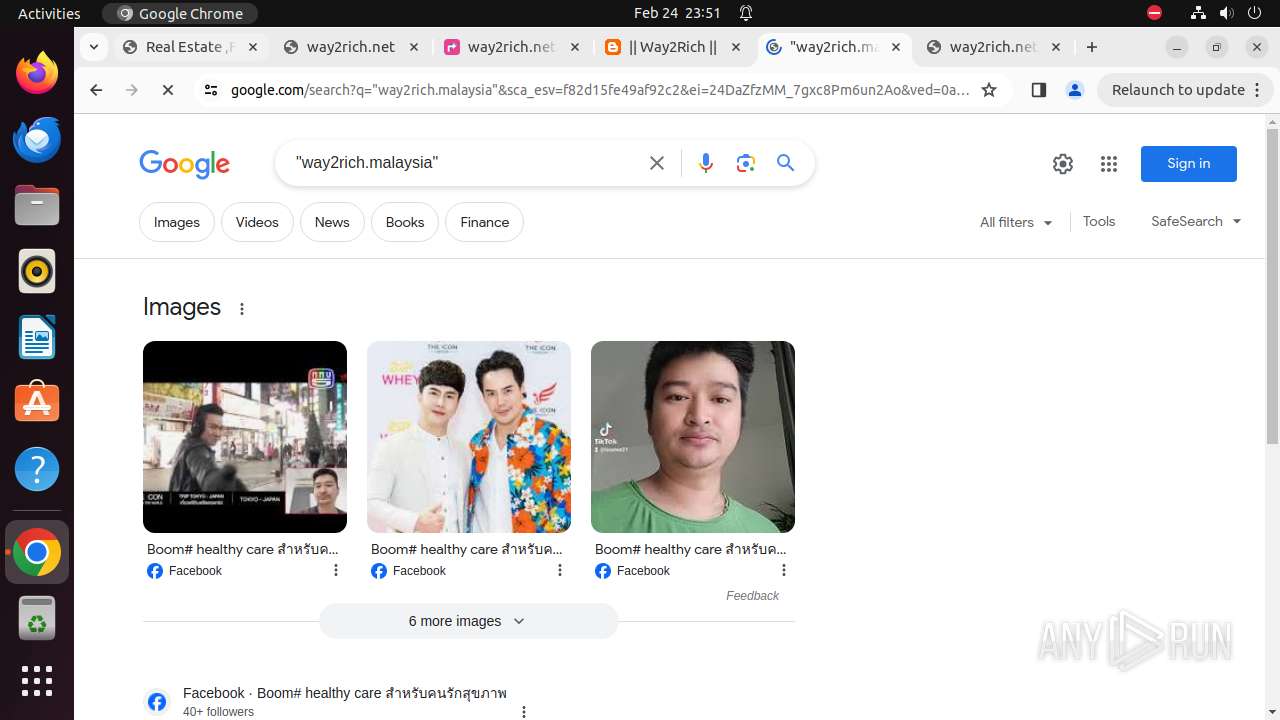
Task: Click the page vertical scrollbar
Action: 1272,287
